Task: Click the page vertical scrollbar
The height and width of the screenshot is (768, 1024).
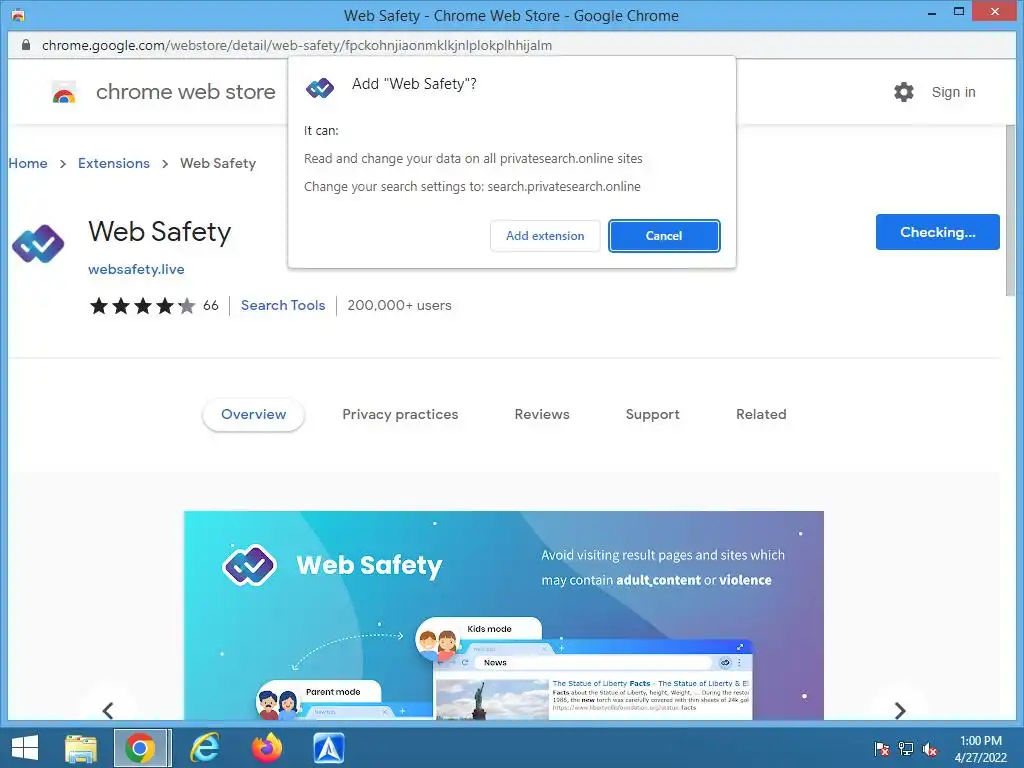Action: coord(1010,209)
